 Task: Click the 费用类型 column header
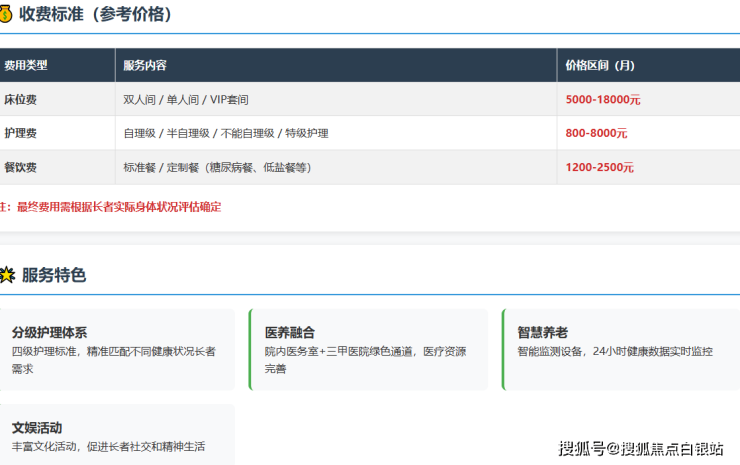point(26,65)
